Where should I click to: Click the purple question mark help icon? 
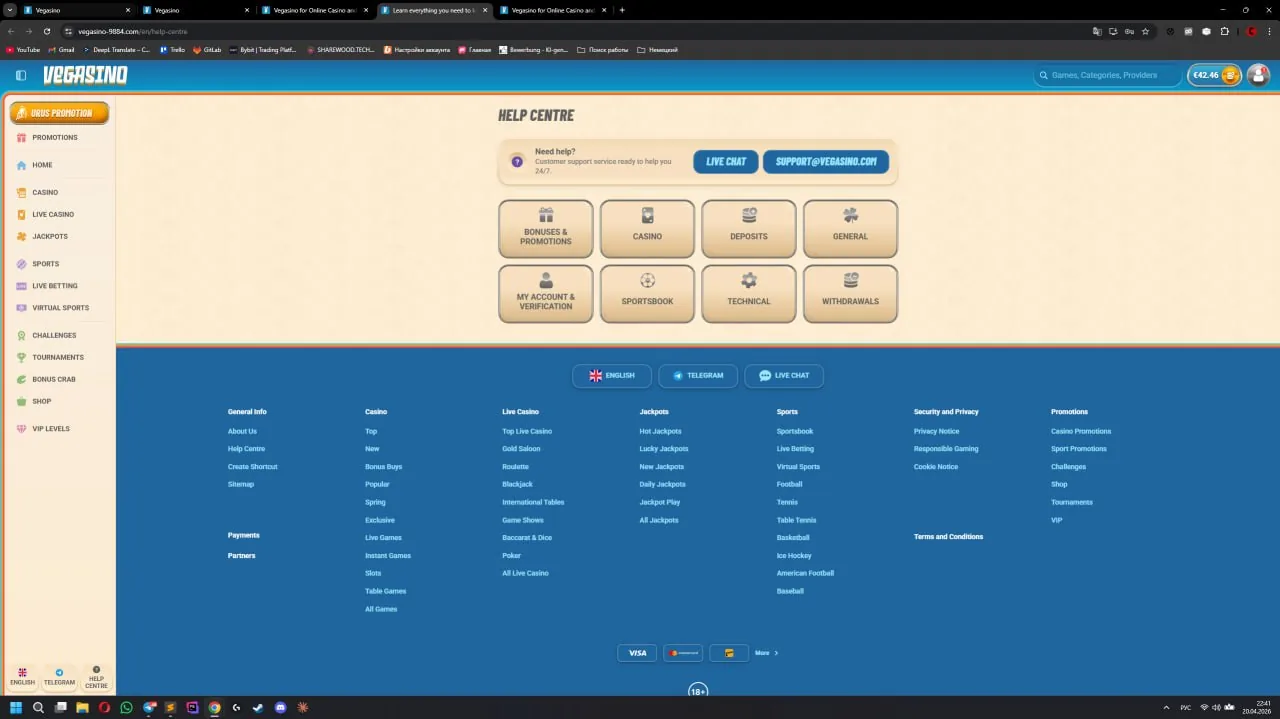tap(517, 161)
